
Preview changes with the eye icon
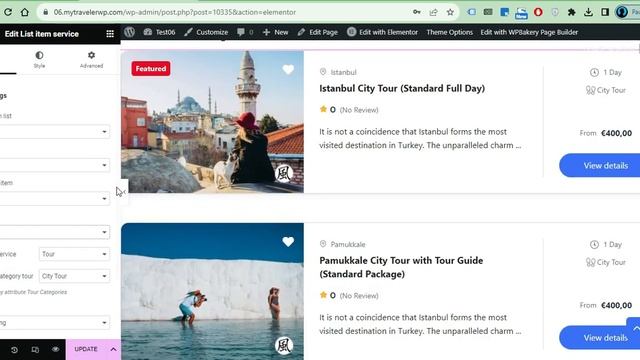[56, 349]
